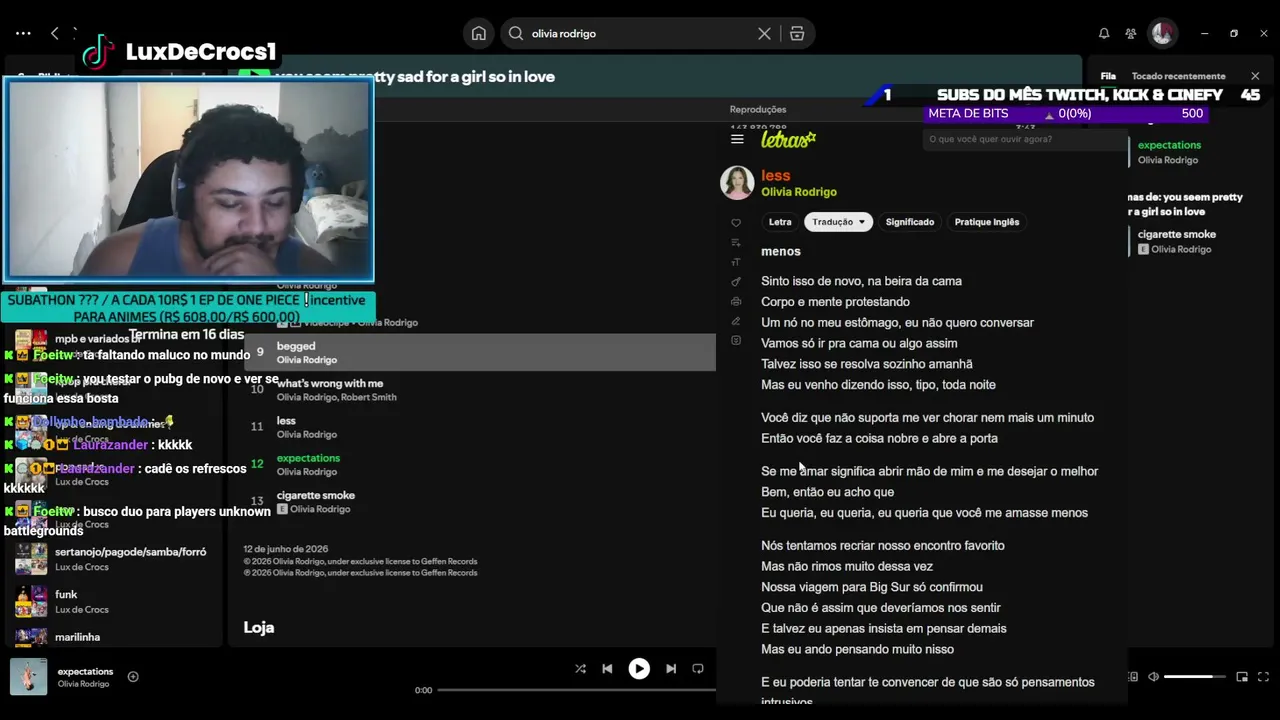Select the Significado tab
The width and height of the screenshot is (1280, 720).
tap(910, 222)
